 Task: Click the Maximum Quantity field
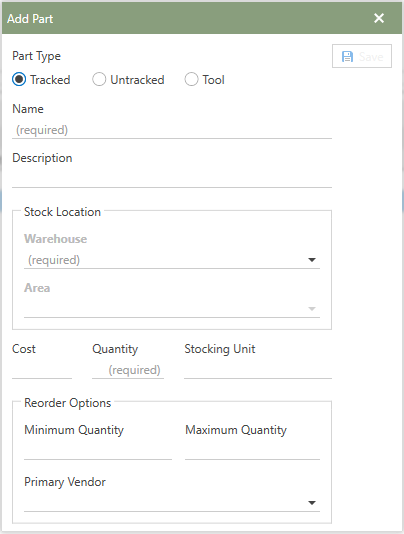(252, 451)
